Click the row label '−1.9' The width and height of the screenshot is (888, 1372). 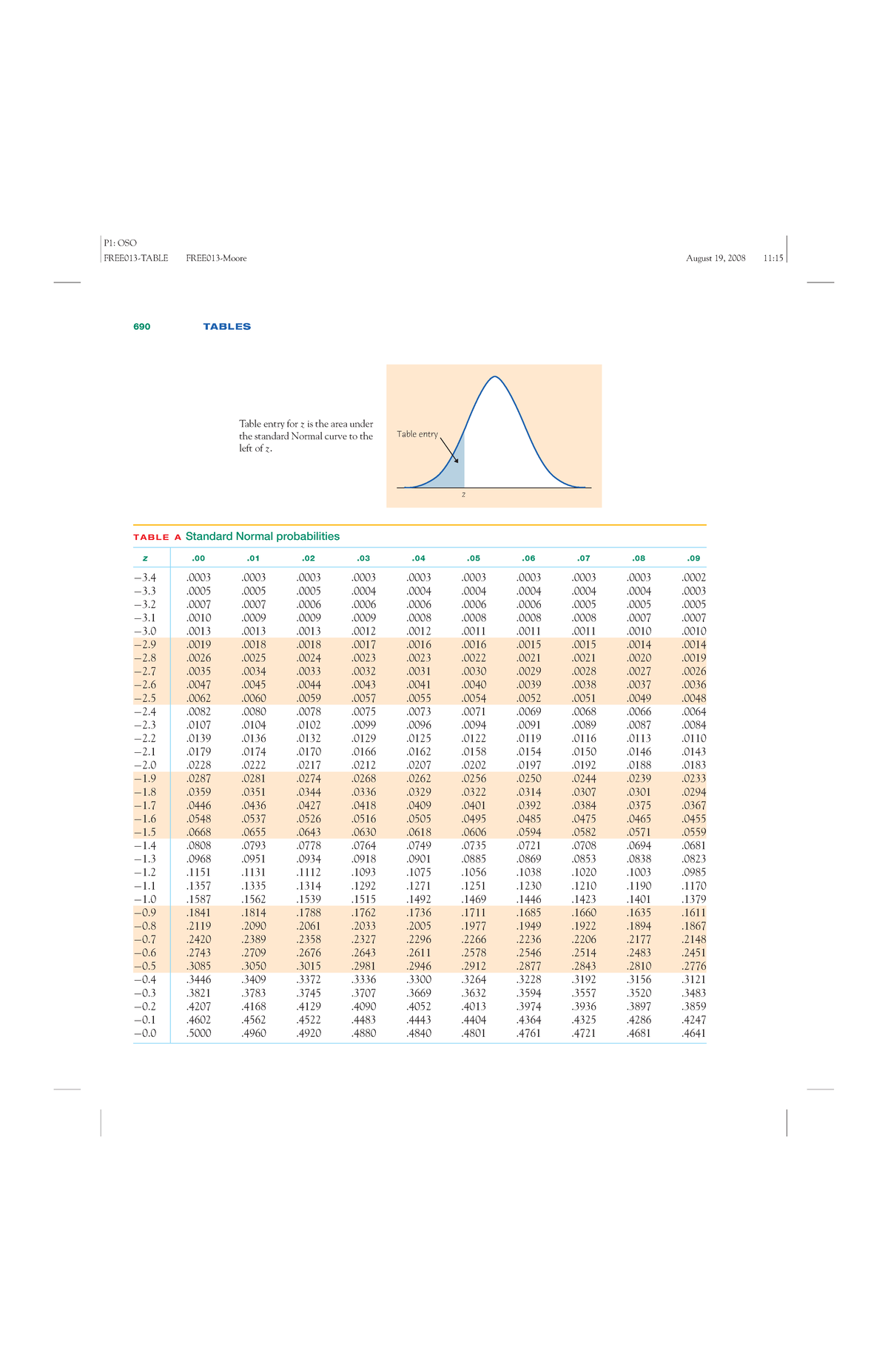[x=145, y=779]
